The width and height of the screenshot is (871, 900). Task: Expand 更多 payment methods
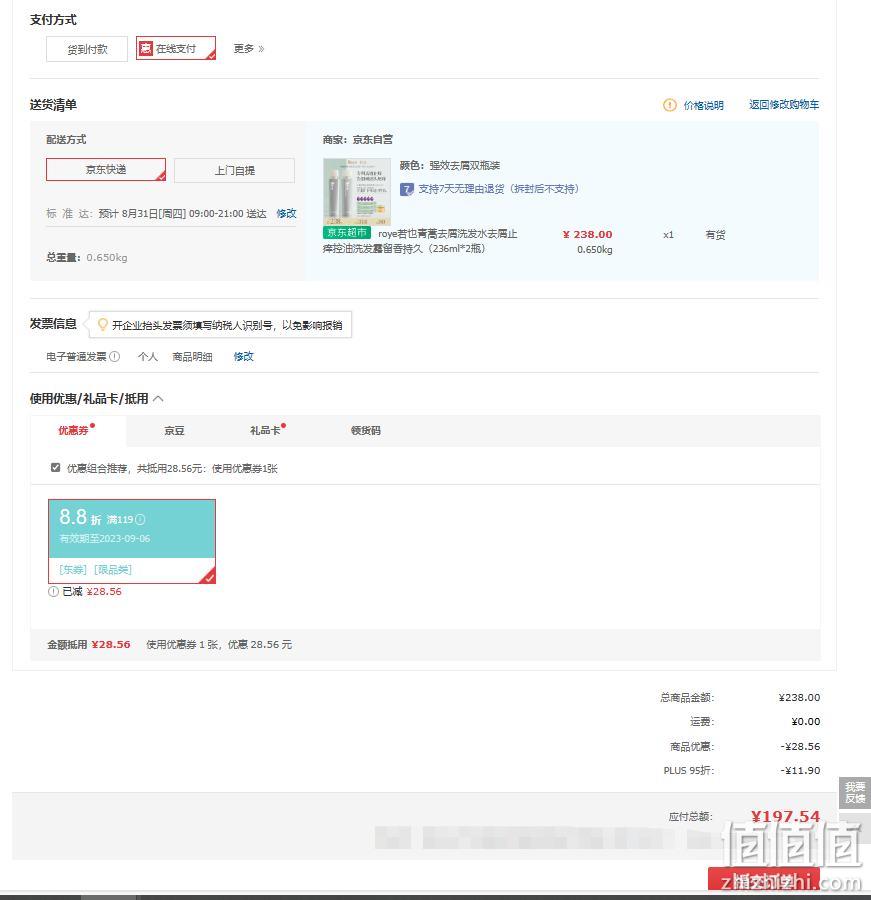click(249, 49)
